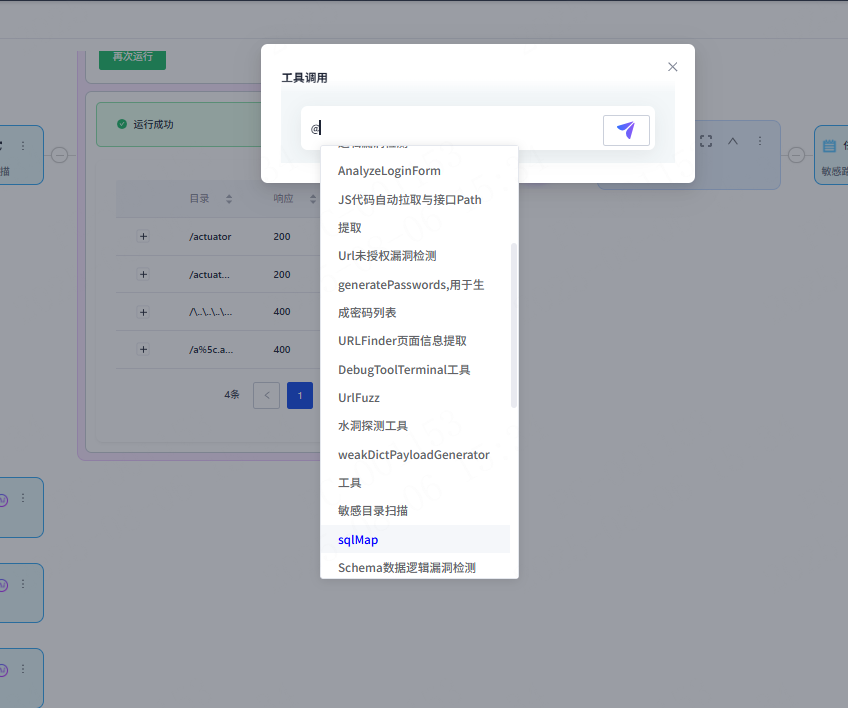Image resolution: width=848 pixels, height=708 pixels.
Task: Click the minus connector before the rightmost node
Action: [796, 155]
